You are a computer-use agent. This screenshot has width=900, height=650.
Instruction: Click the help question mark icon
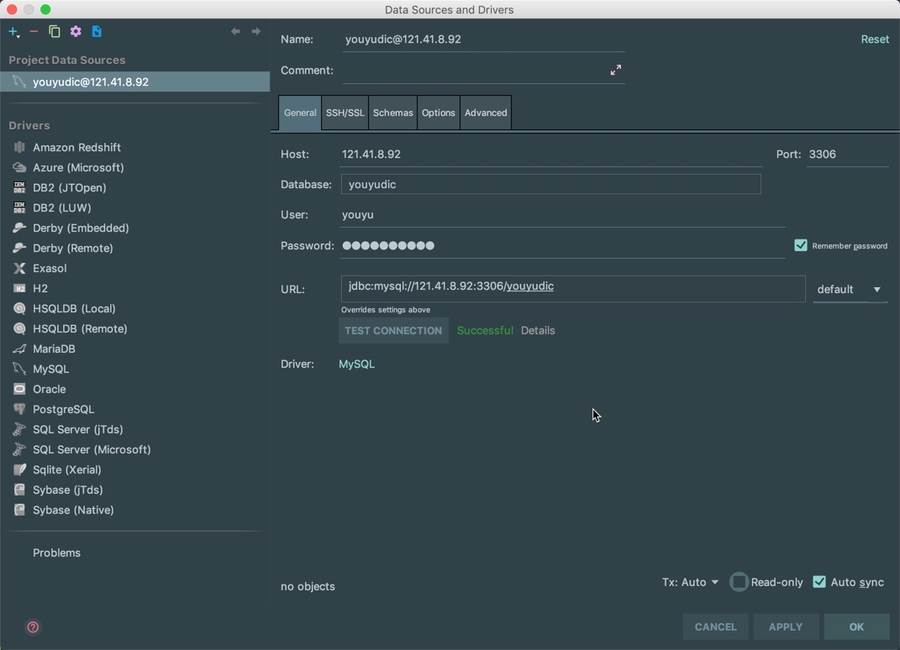coord(33,627)
